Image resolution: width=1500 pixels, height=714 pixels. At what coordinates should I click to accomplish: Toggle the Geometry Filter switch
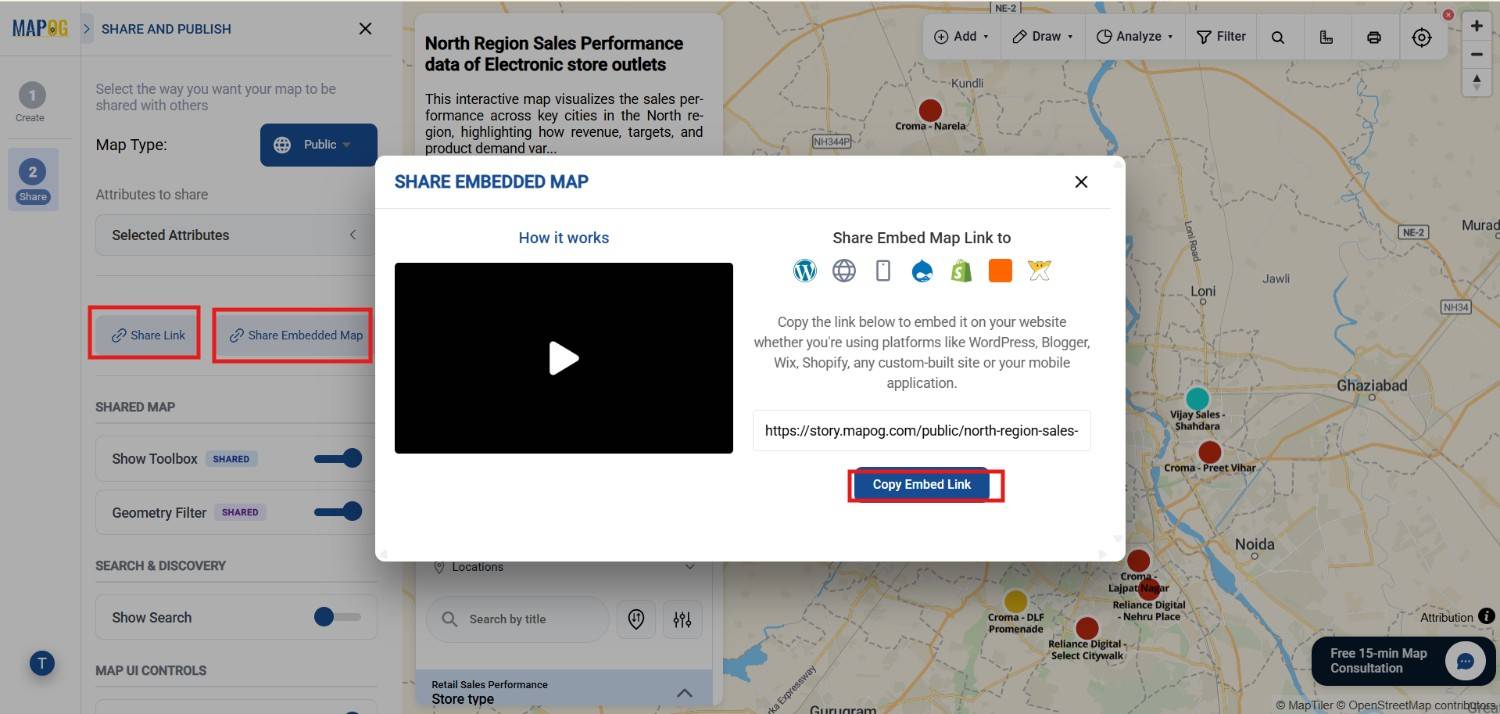point(338,512)
